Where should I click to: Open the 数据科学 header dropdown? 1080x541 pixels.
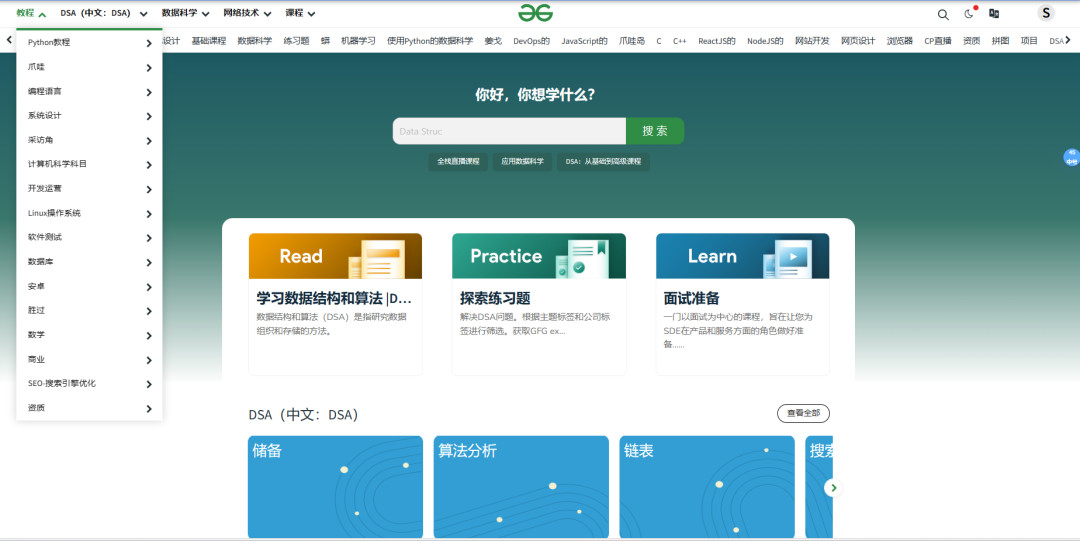(x=185, y=13)
